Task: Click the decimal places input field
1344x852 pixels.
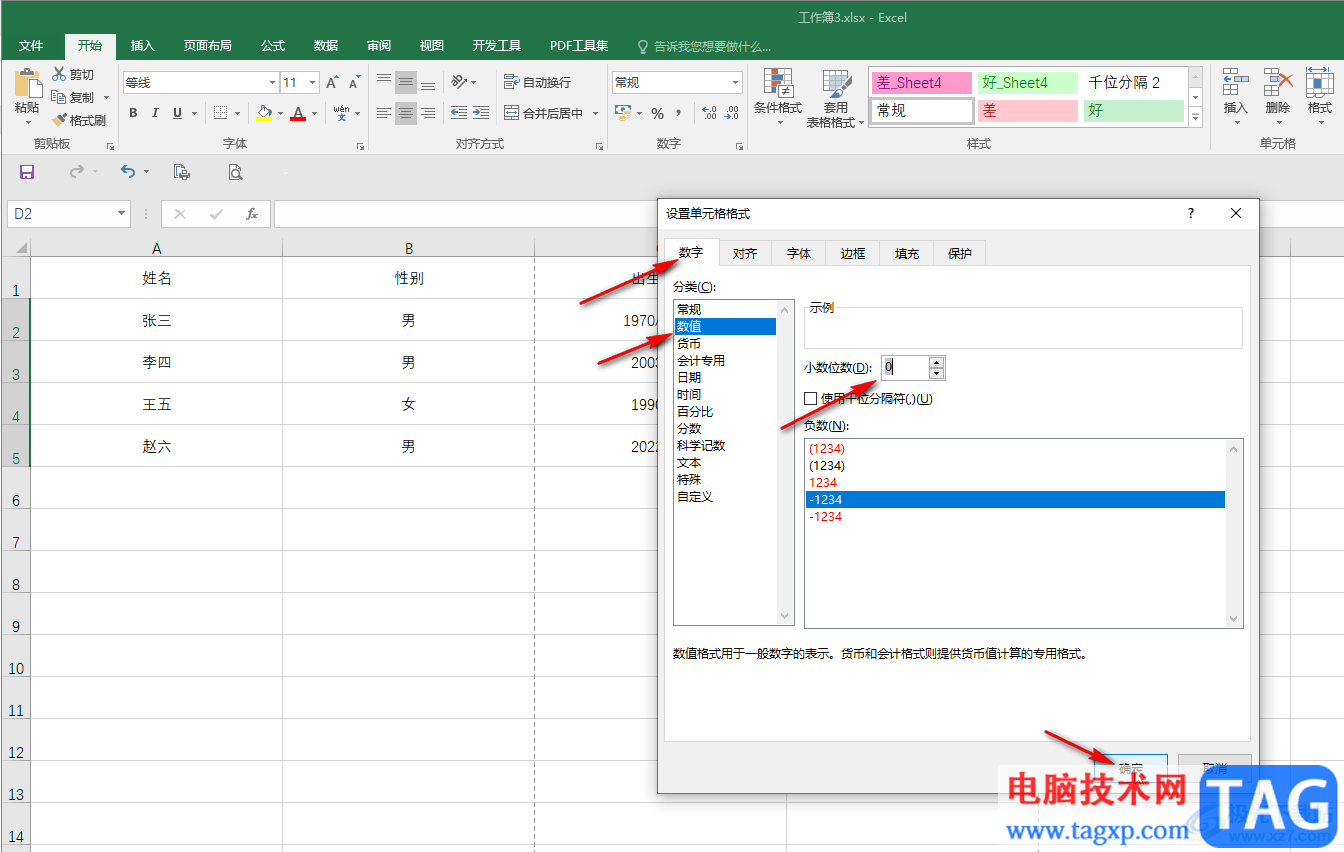Action: (x=905, y=367)
